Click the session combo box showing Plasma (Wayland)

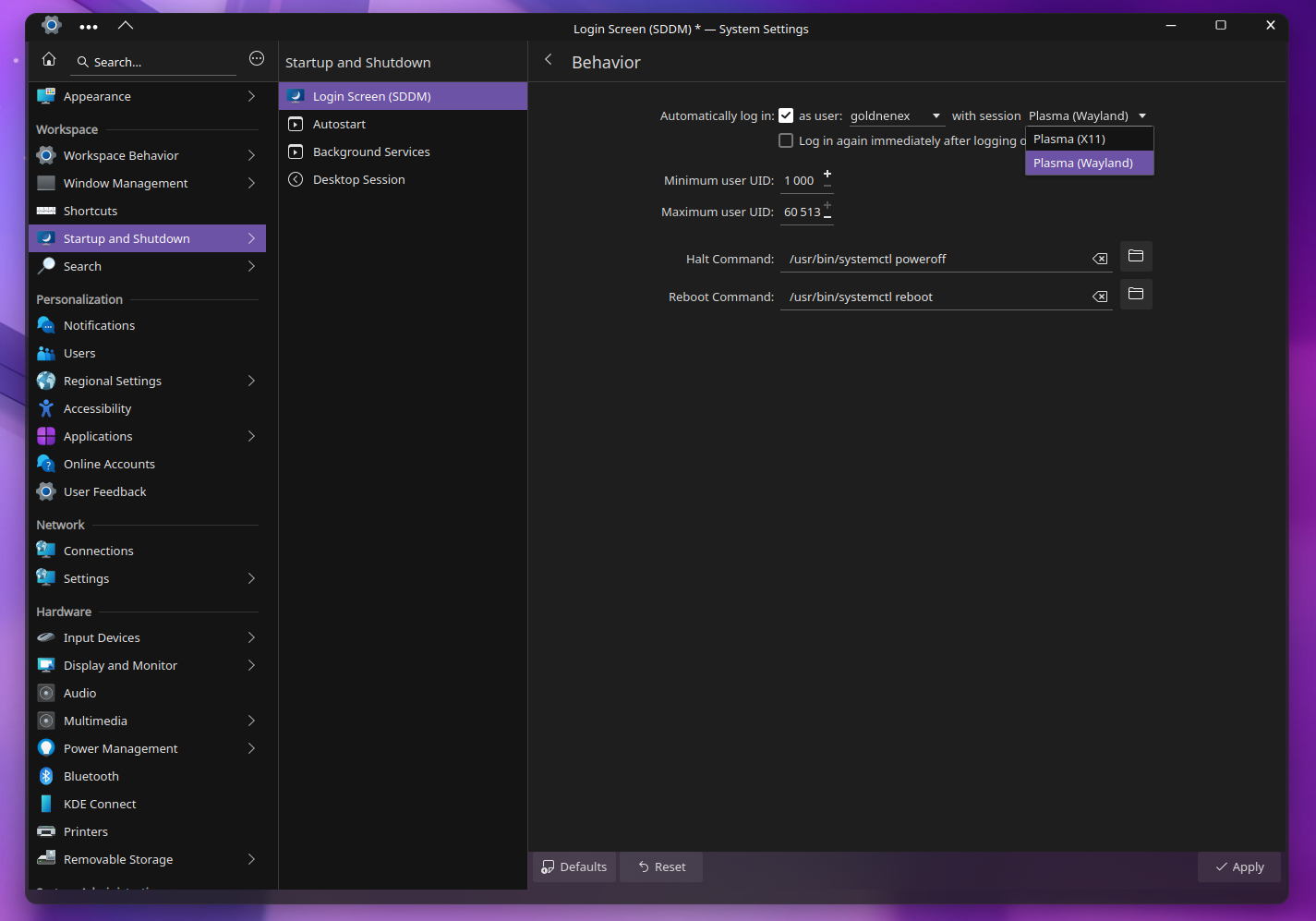coord(1088,115)
